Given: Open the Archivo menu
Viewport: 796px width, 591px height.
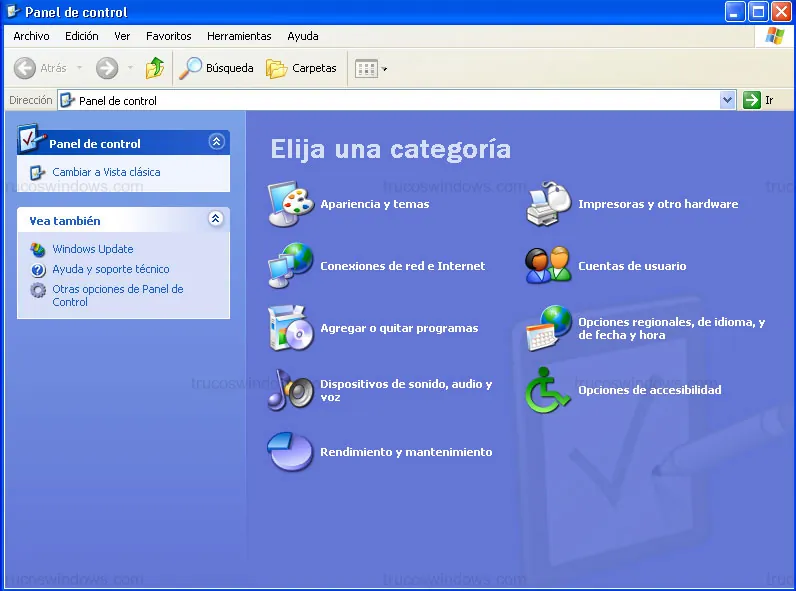Looking at the screenshot, I should point(31,36).
